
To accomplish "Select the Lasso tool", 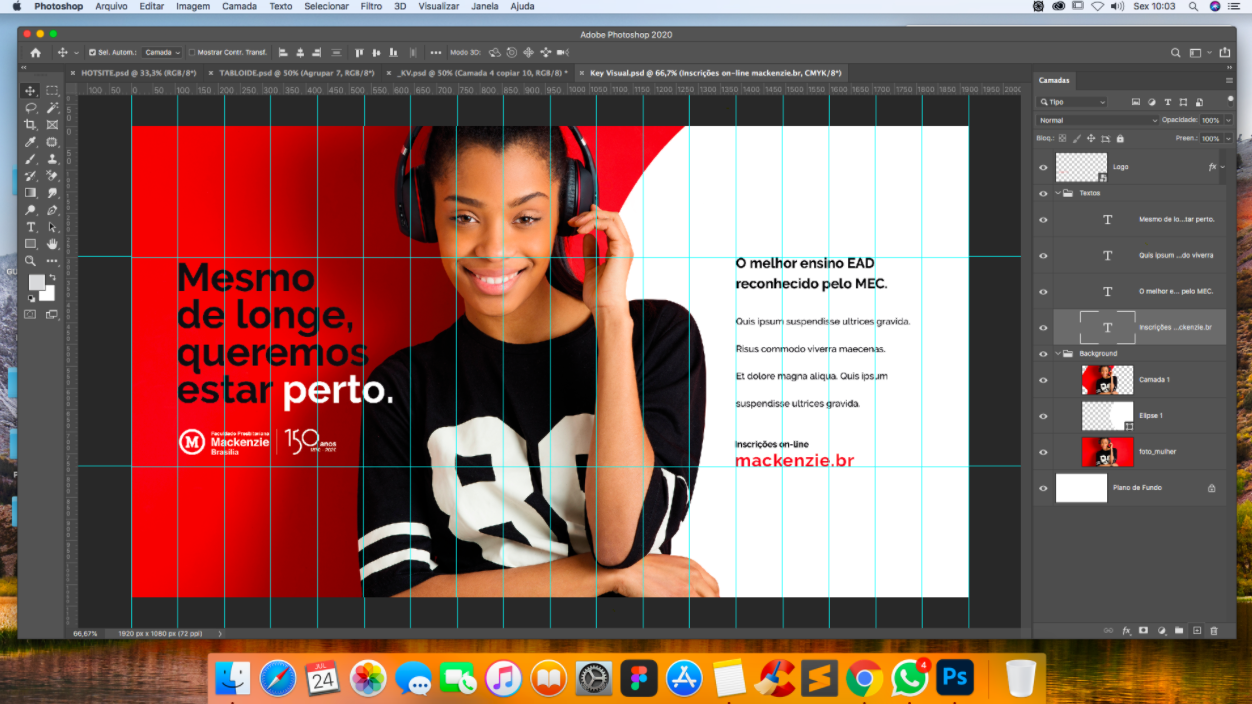I will (x=30, y=108).
